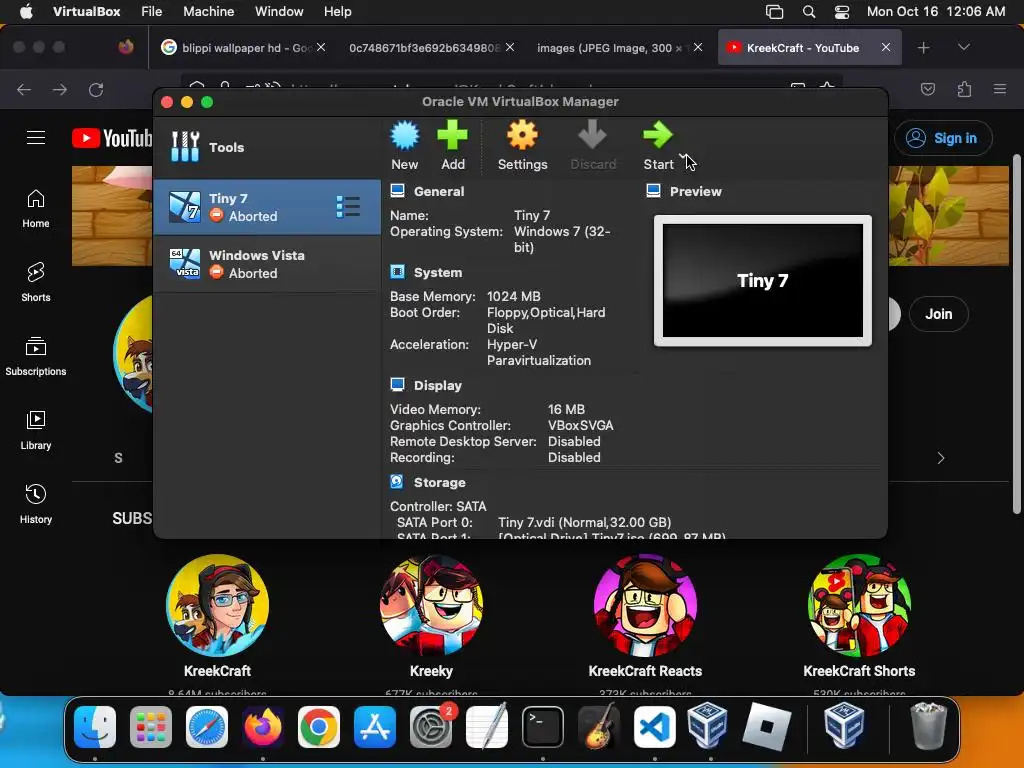Click the General section header
The width and height of the screenshot is (1024, 768).
tap(439, 191)
